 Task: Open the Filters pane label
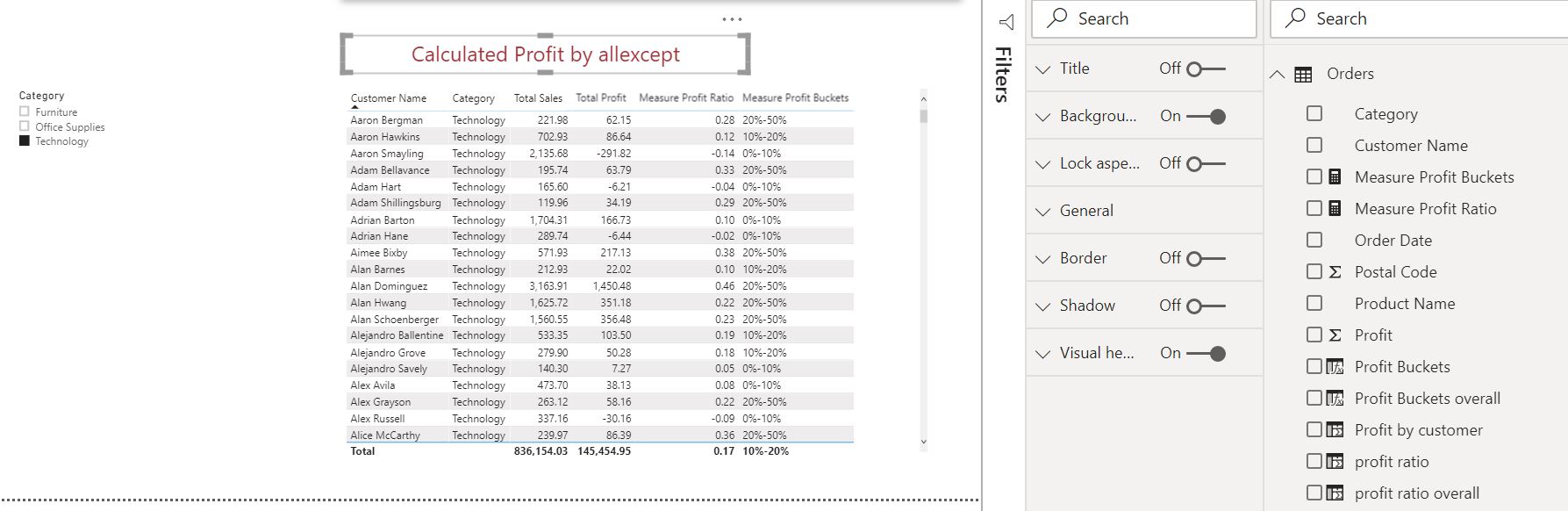pyautogui.click(x=1004, y=75)
